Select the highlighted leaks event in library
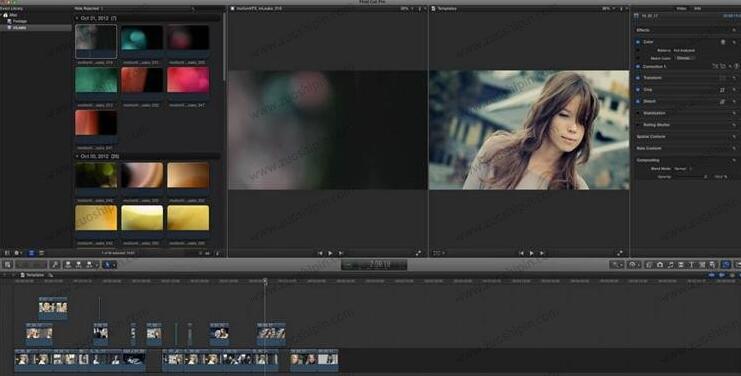The width and height of the screenshot is (741, 376). point(19,28)
